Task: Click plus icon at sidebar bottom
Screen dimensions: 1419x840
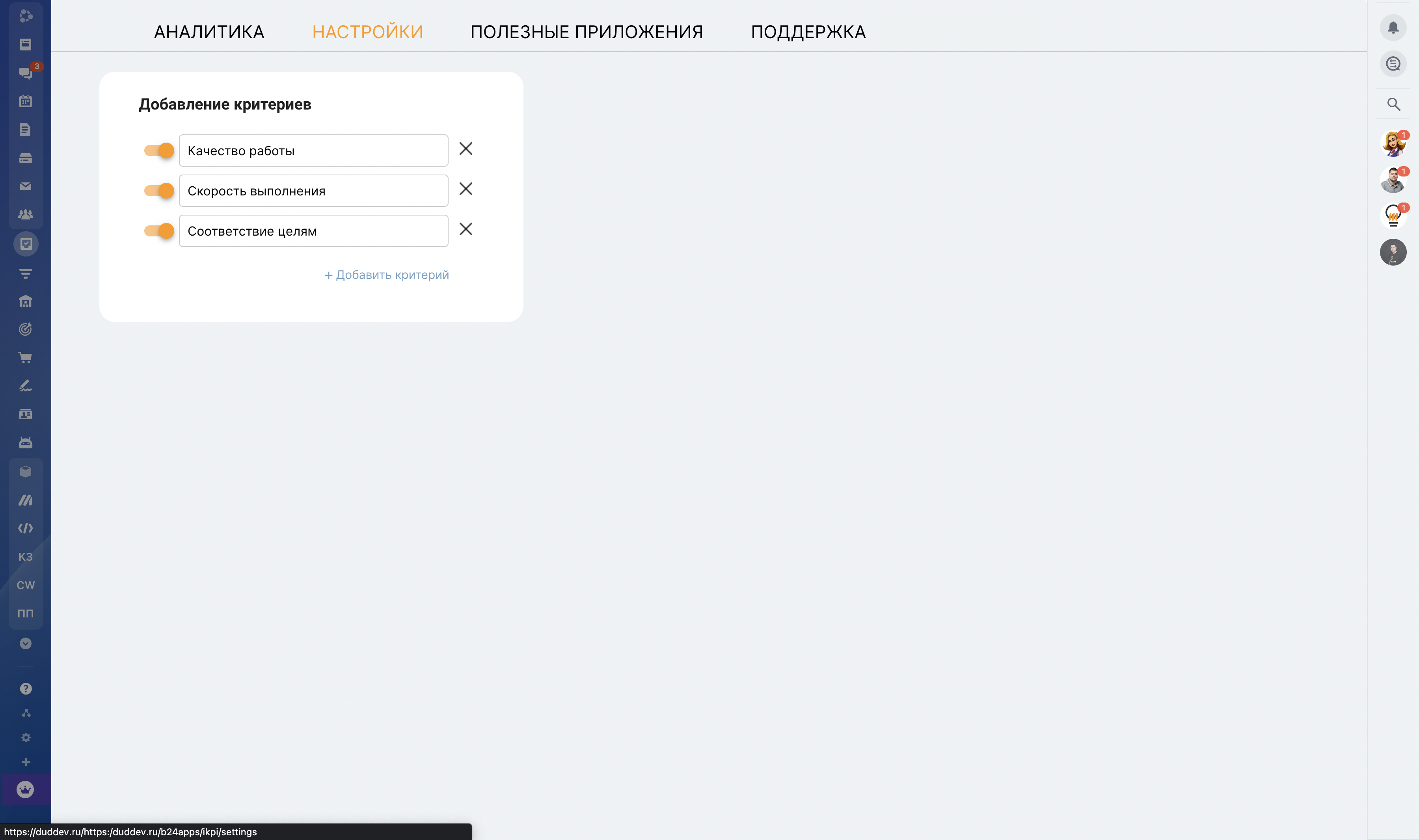Action: tap(26, 762)
